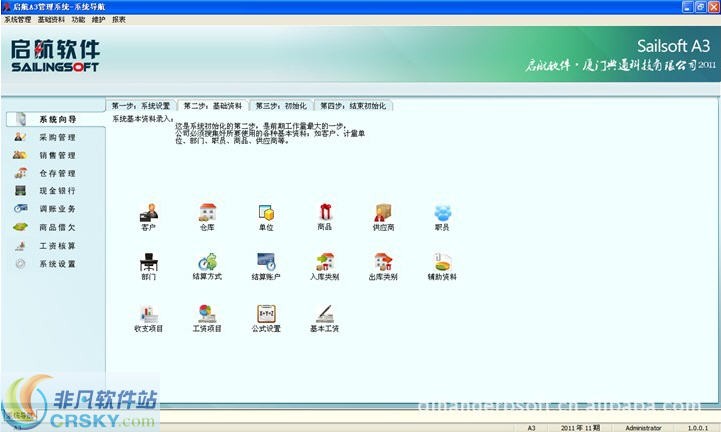Viewport: 721px width, 432px height.
Task: Click the A3 status bar entry
Action: click(x=531, y=428)
